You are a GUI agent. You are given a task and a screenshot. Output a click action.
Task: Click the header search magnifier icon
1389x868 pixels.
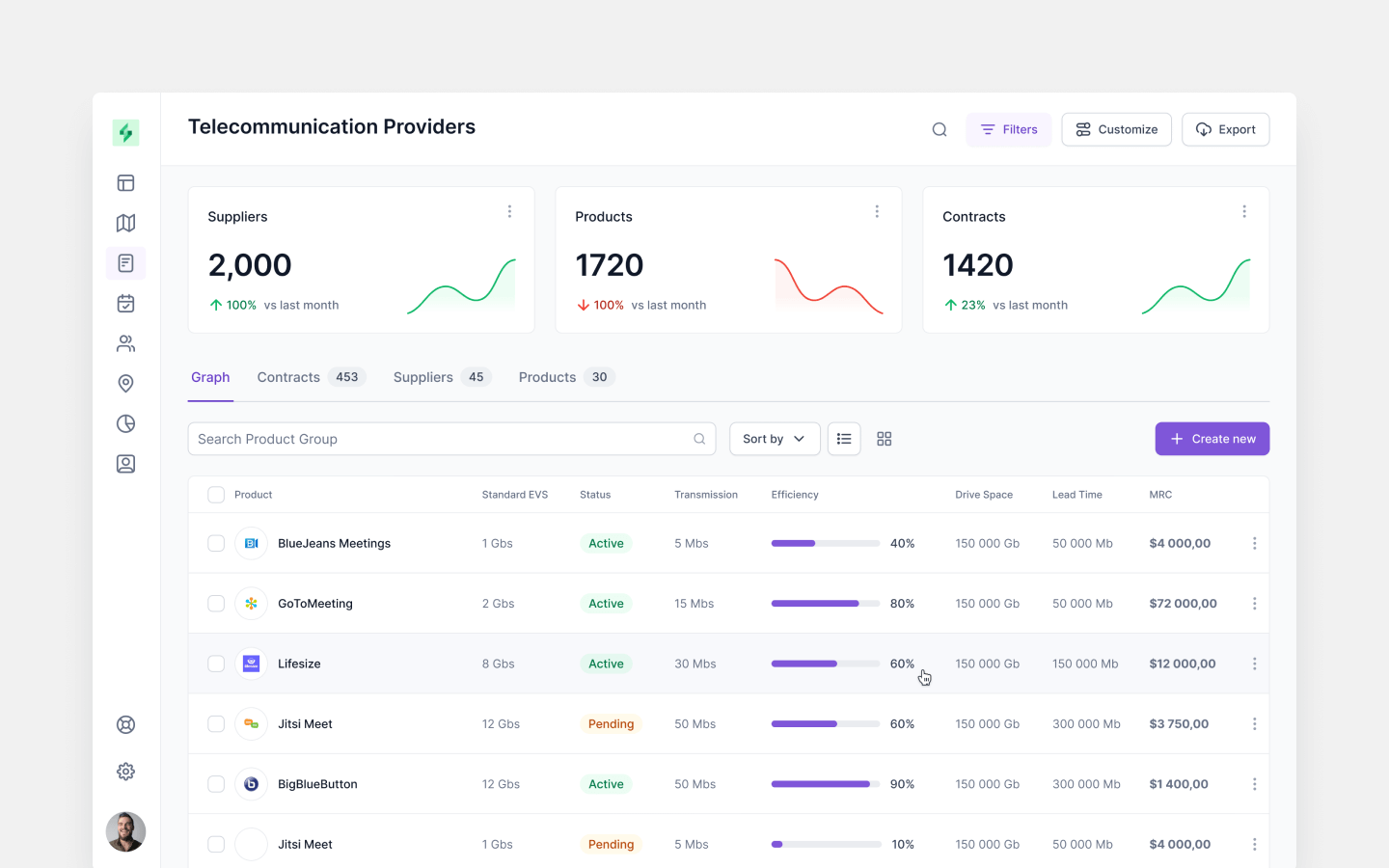coord(940,129)
